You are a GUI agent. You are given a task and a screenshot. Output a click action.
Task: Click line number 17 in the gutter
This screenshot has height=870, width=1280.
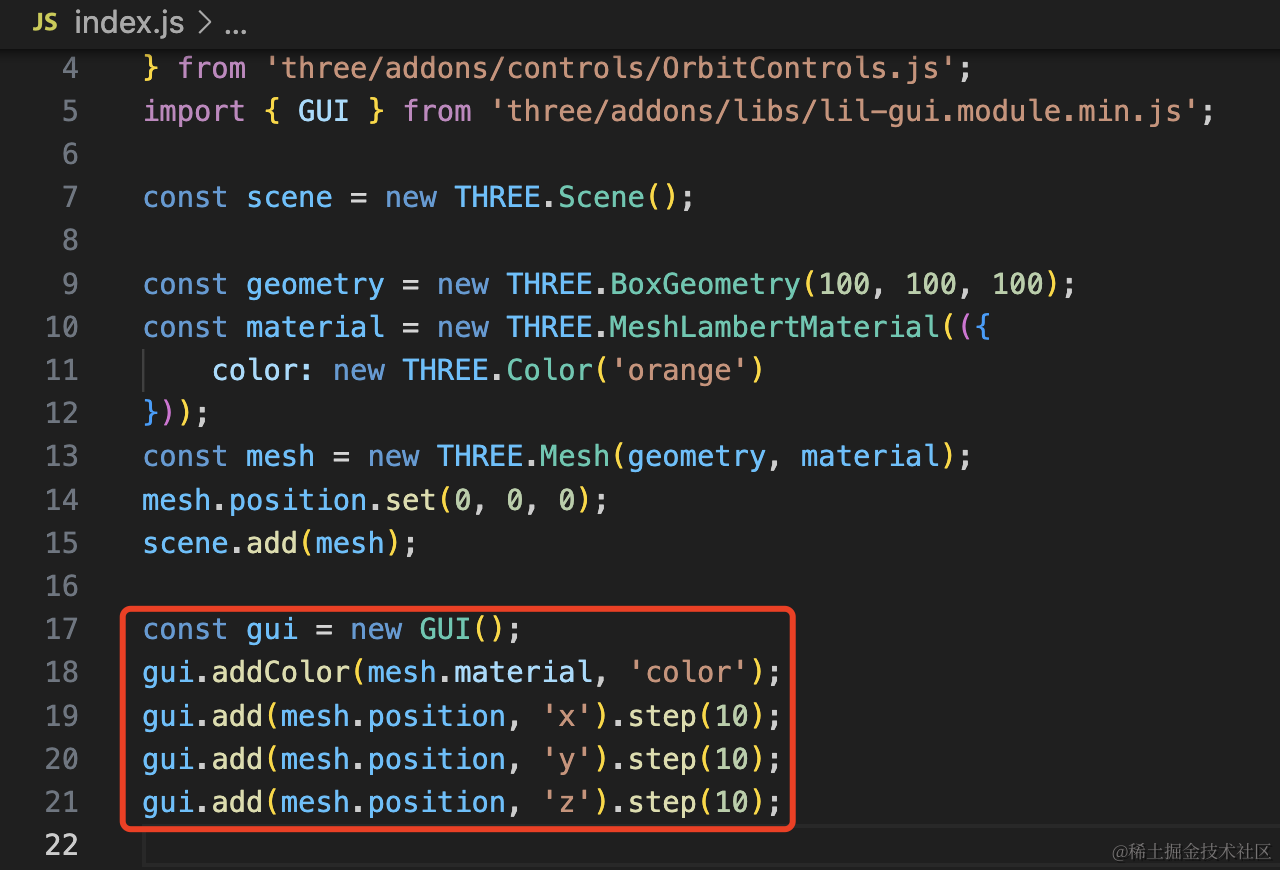61,629
